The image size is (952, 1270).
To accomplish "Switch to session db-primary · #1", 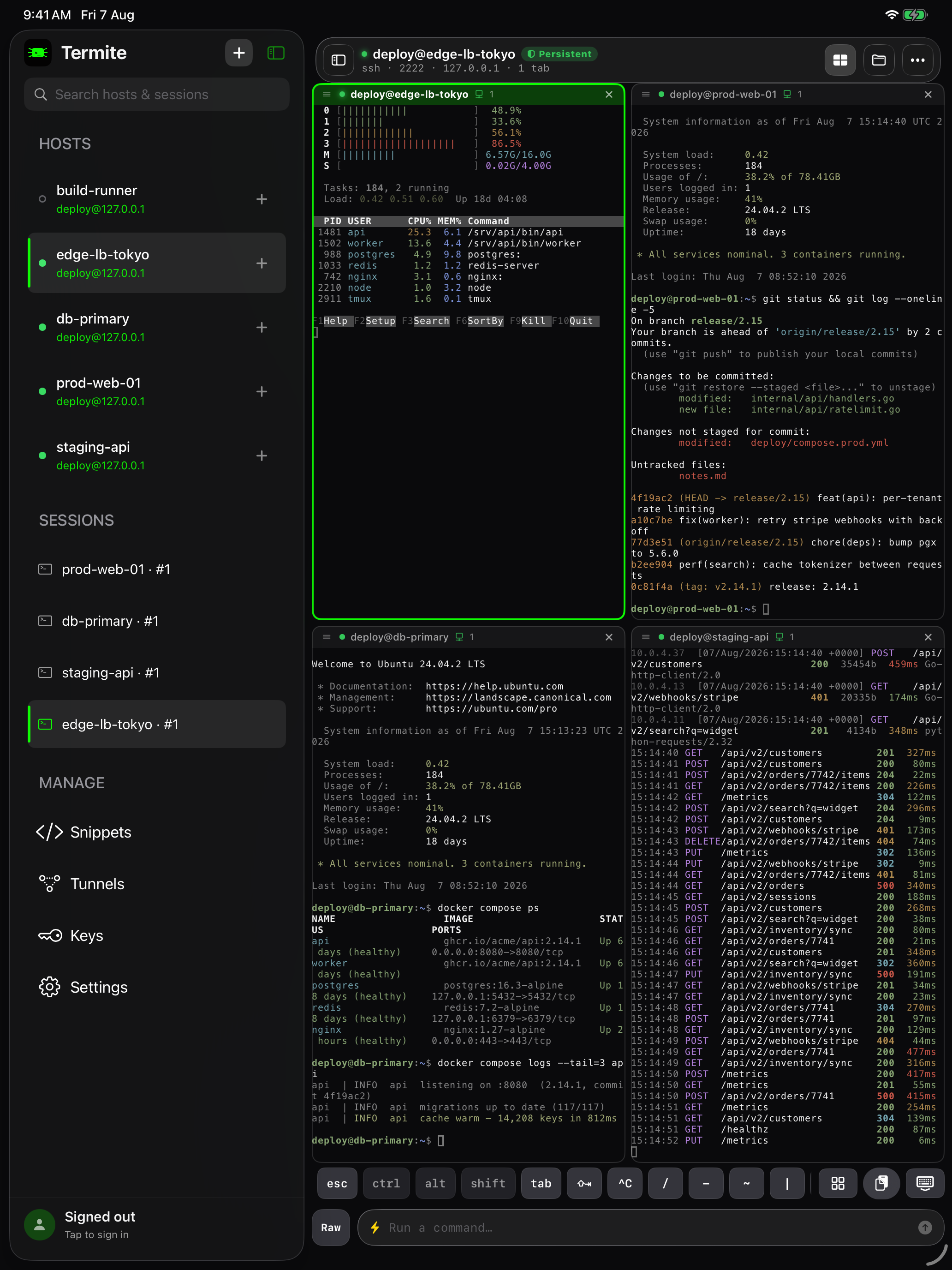I will coord(157,621).
